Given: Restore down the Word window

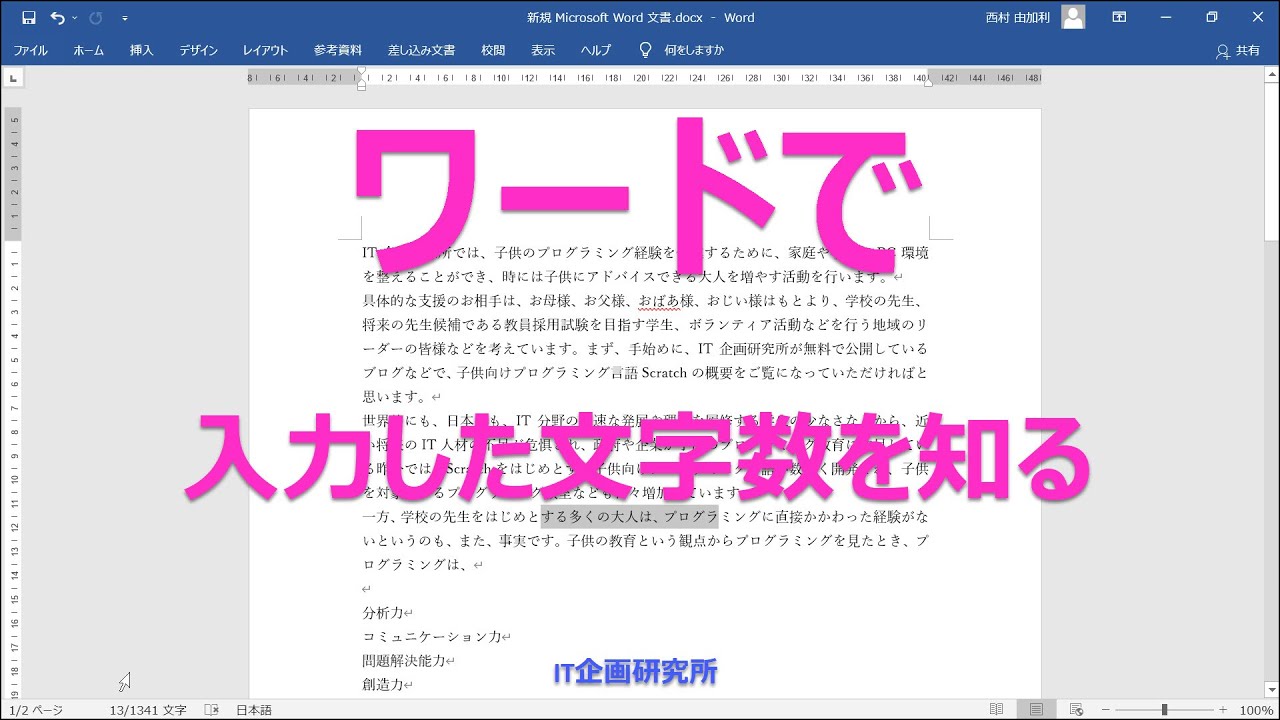Looking at the screenshot, I should pos(1212,17).
